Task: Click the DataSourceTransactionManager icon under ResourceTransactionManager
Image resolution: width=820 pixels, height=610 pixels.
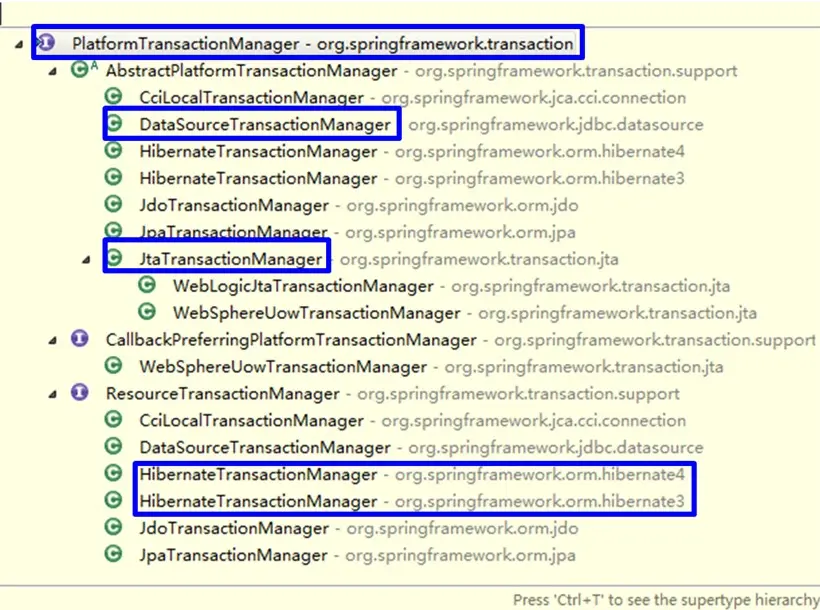Action: tap(113, 446)
